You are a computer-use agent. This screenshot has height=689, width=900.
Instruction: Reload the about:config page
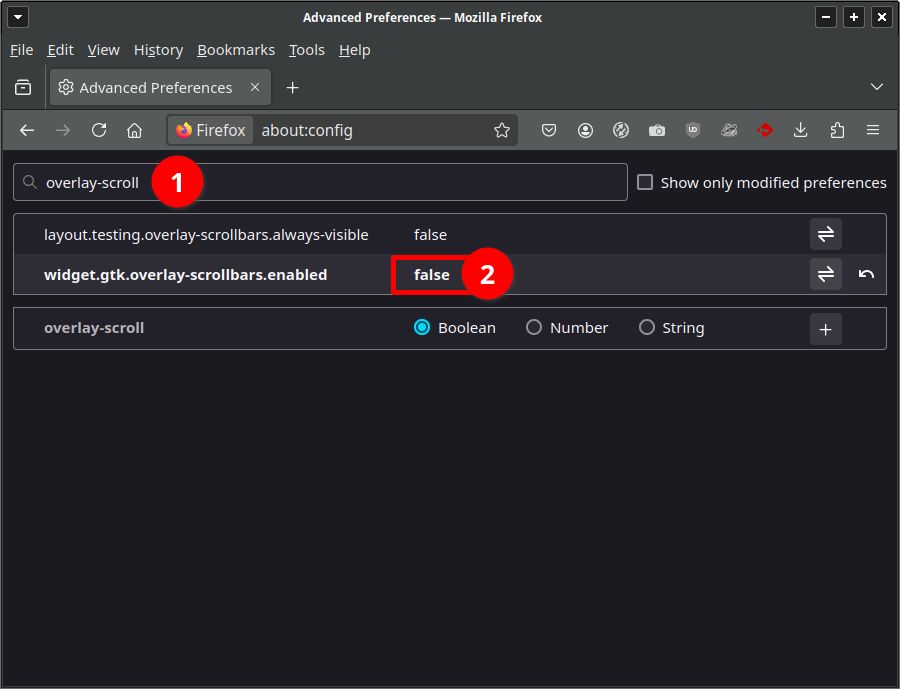tap(99, 130)
